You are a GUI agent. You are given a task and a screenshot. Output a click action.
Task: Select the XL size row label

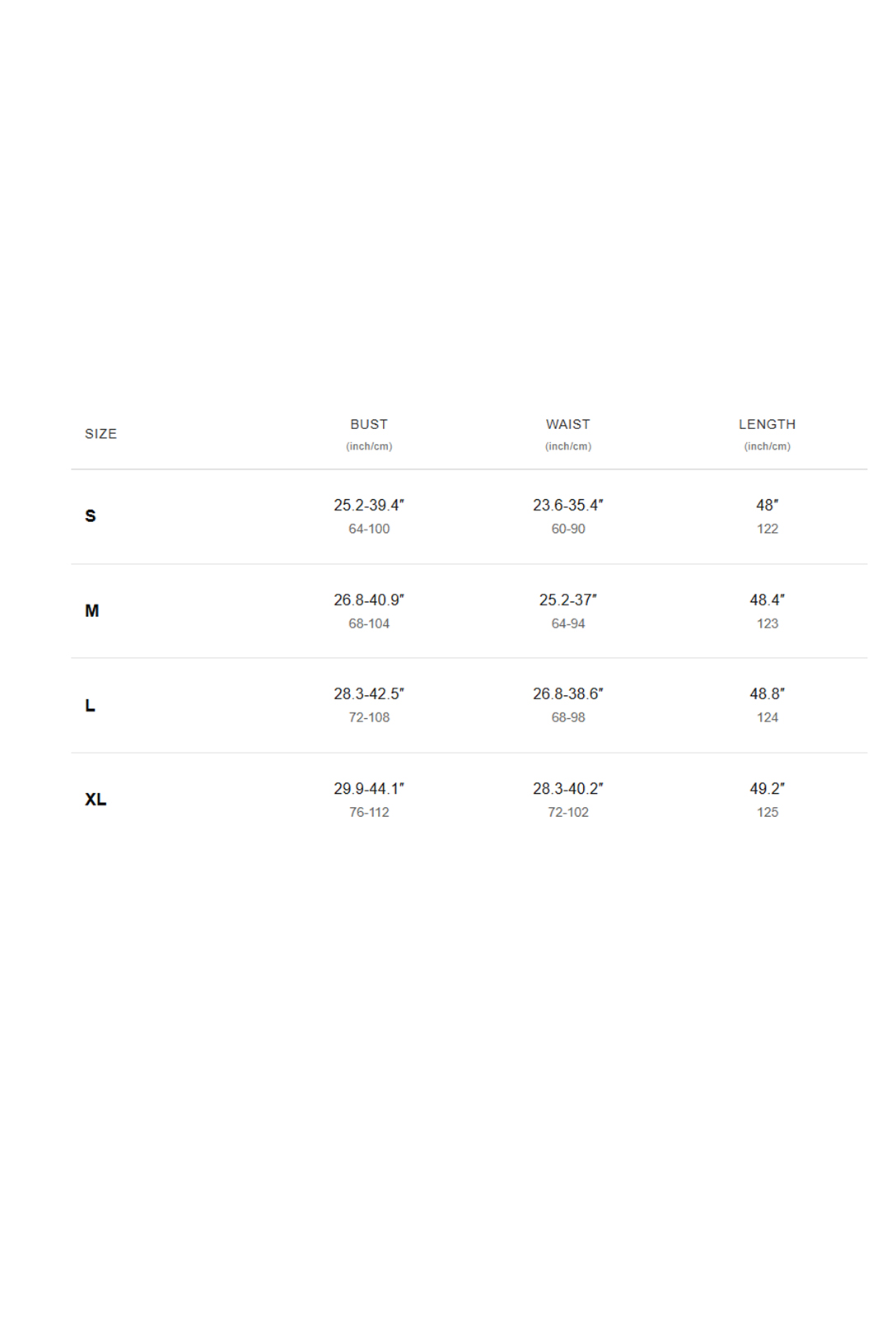pos(96,800)
